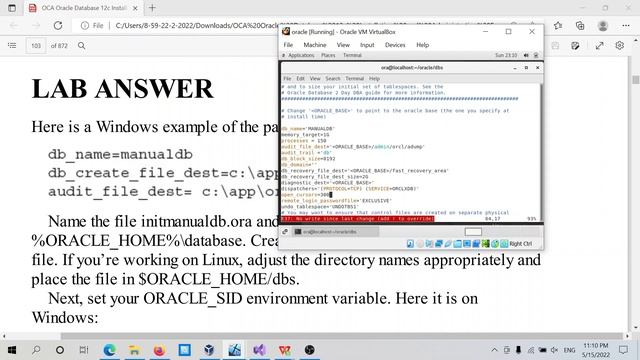Open Windows taskbar search

[x=36, y=350]
